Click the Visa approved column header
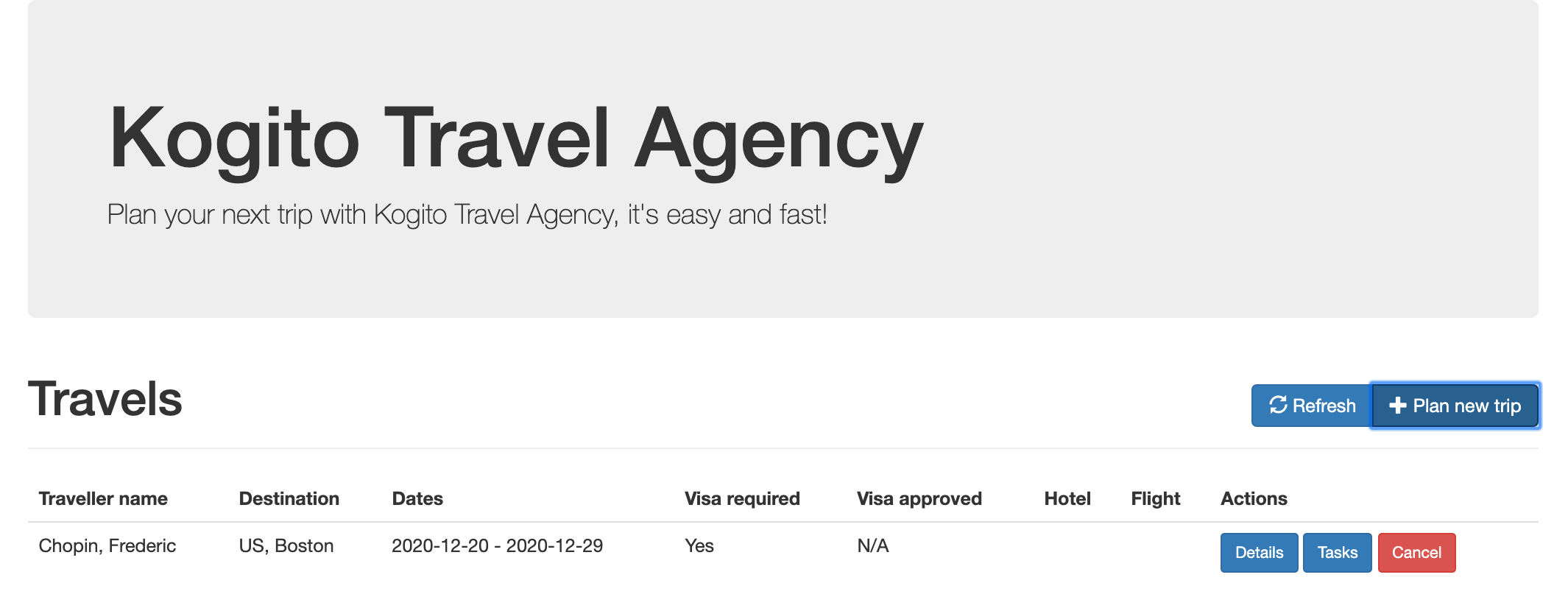1568x608 pixels. tap(920, 498)
